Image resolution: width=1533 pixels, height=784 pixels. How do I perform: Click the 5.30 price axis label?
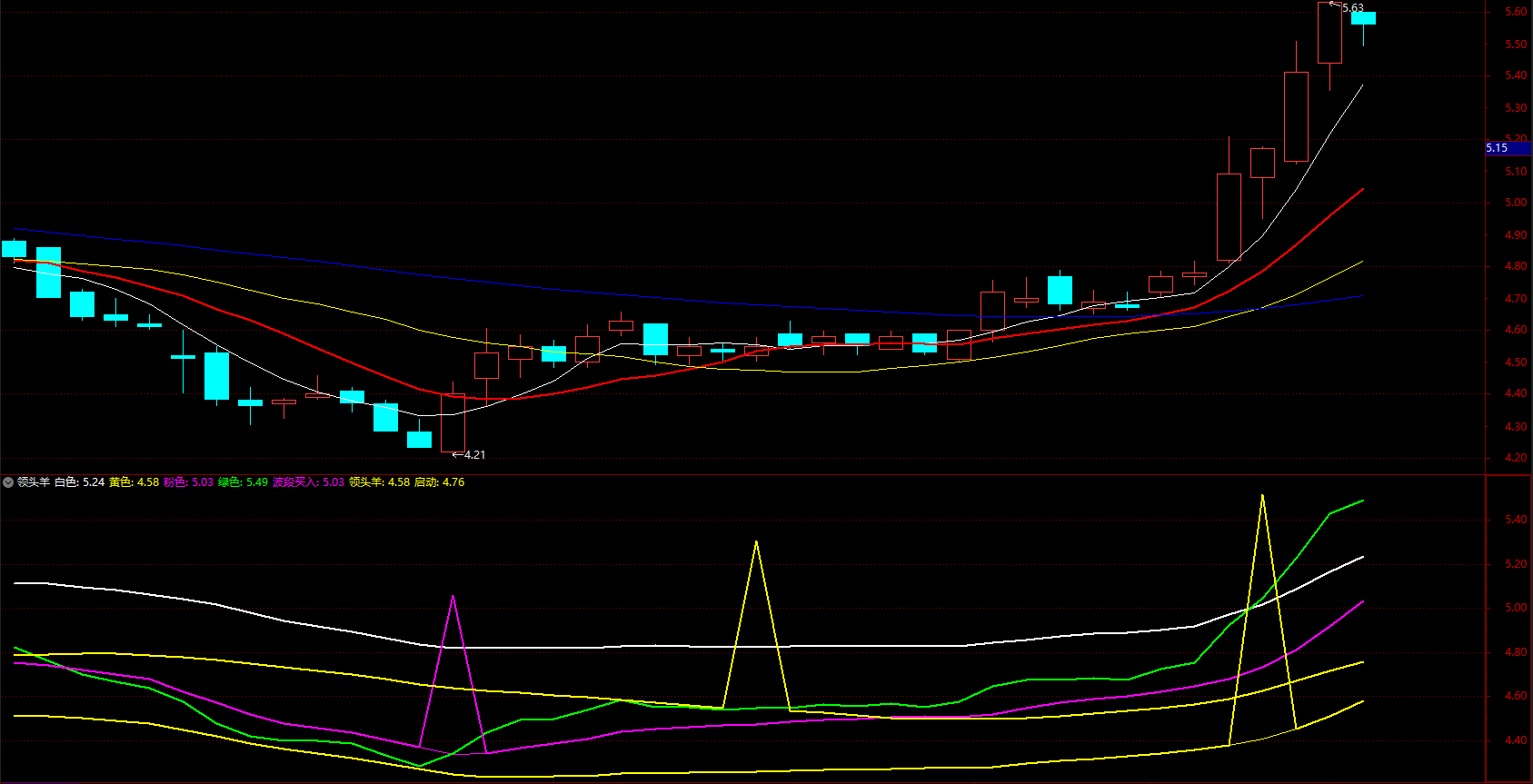click(x=1515, y=107)
